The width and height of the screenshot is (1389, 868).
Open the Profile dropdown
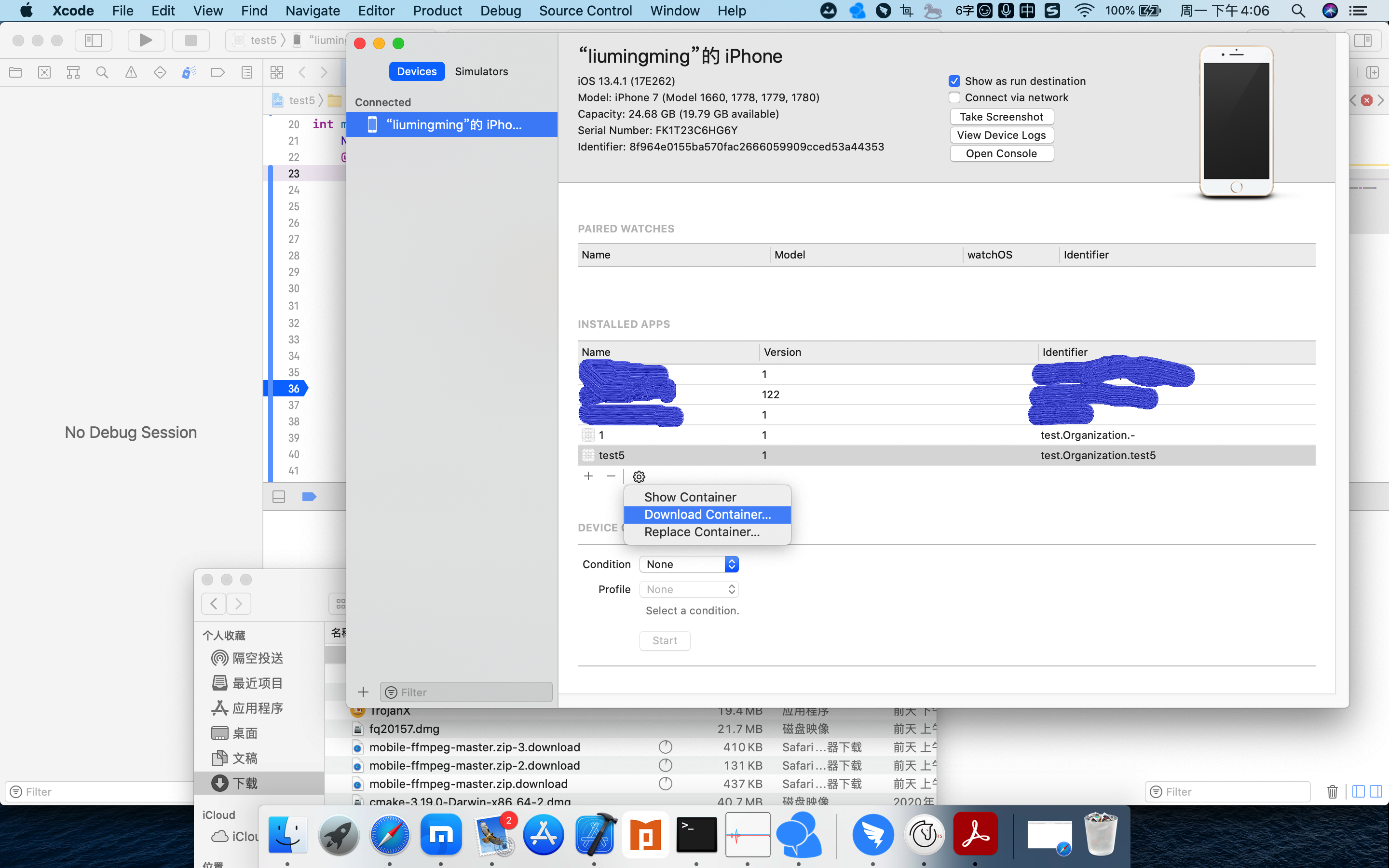[689, 590]
